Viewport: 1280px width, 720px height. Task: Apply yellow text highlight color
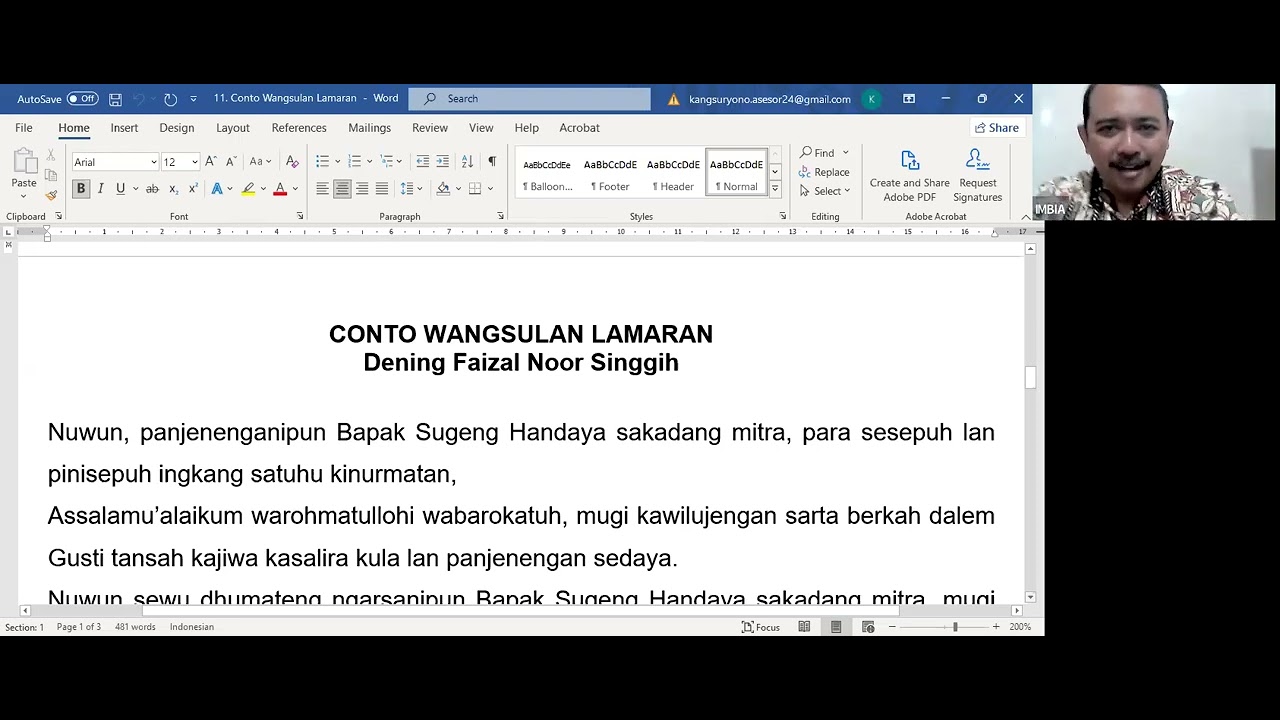[248, 189]
